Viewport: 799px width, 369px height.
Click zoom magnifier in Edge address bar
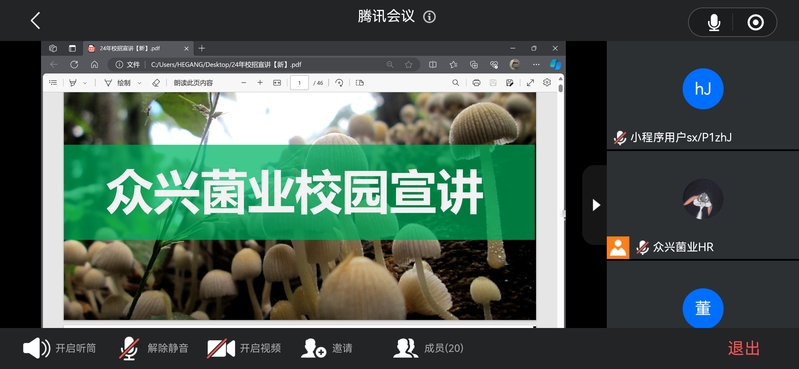[x=390, y=65]
